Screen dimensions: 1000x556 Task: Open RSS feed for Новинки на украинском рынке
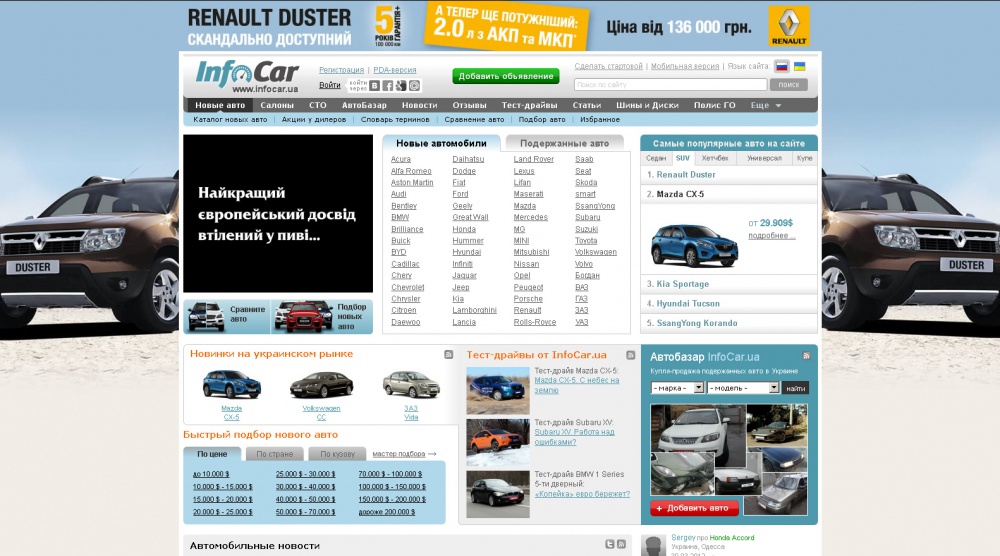coord(448,355)
